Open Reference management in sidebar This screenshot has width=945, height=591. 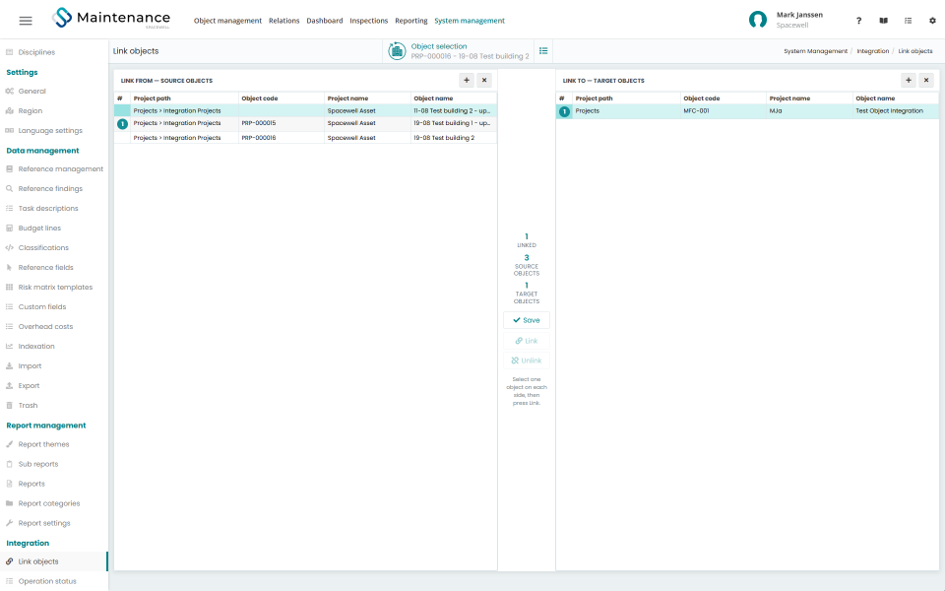pyautogui.click(x=60, y=169)
